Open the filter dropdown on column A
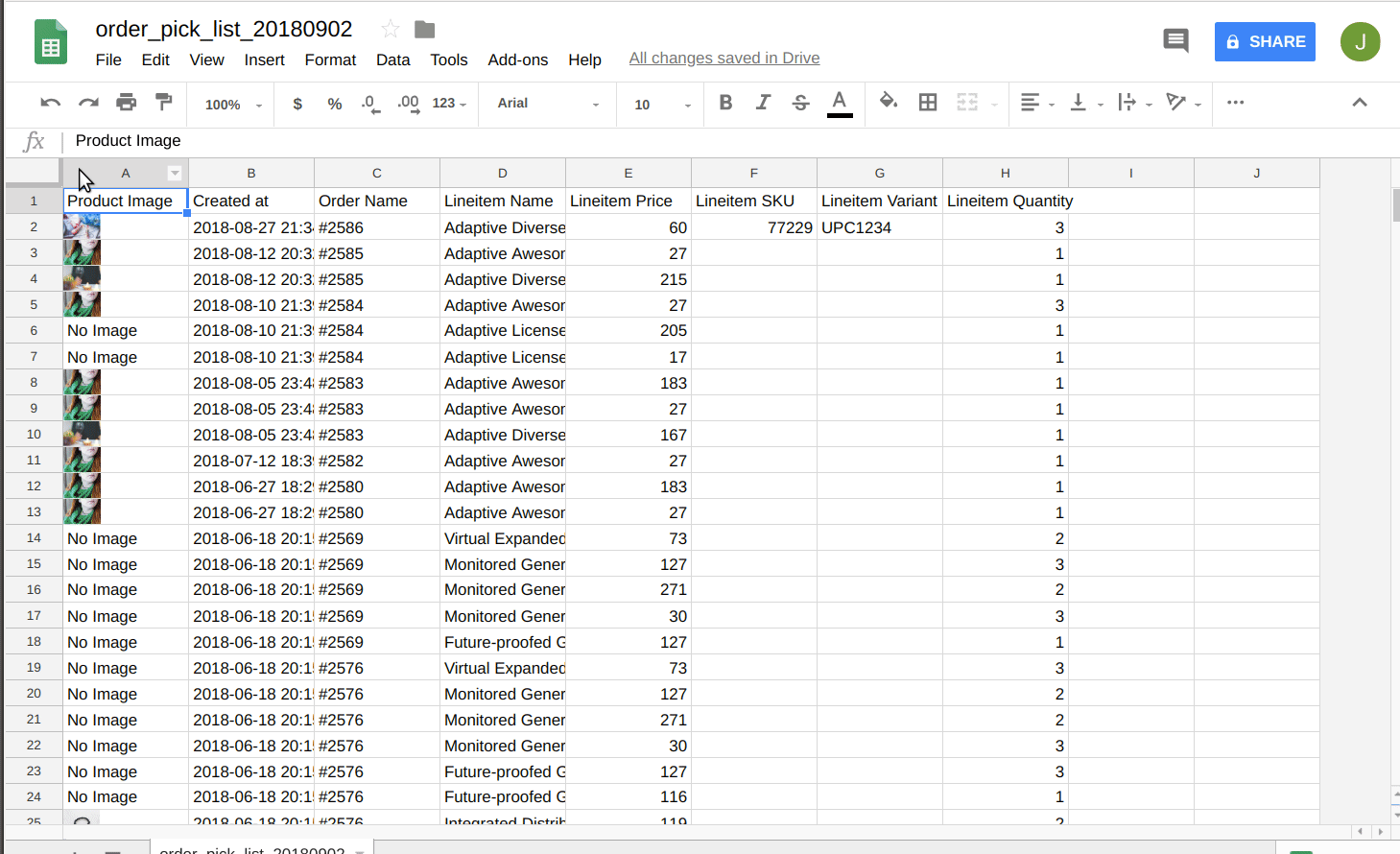 pos(174,172)
